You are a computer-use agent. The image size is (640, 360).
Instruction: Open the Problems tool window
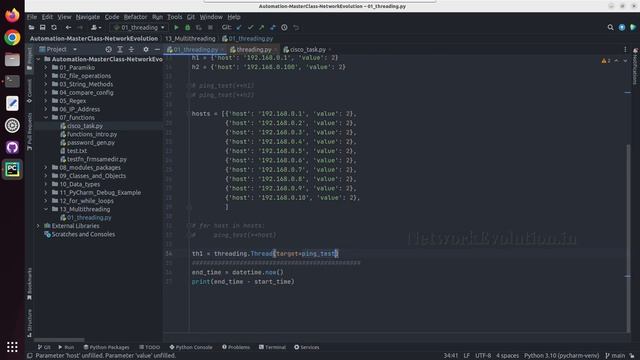coord(236,347)
